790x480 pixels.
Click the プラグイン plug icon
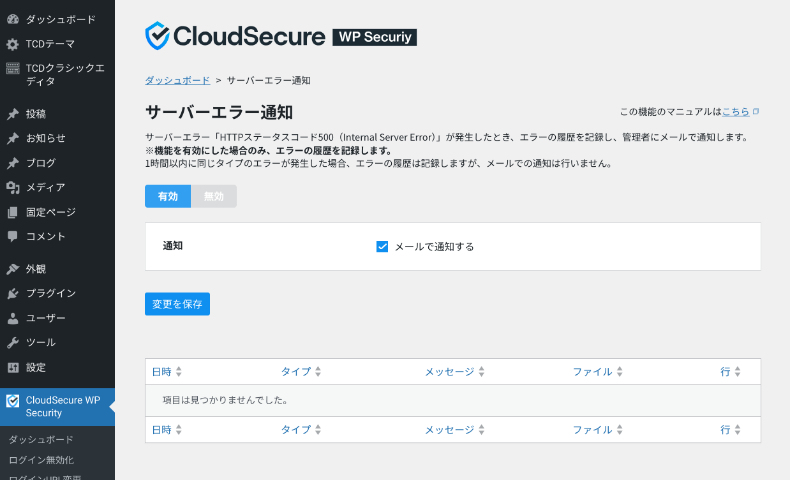coord(13,293)
